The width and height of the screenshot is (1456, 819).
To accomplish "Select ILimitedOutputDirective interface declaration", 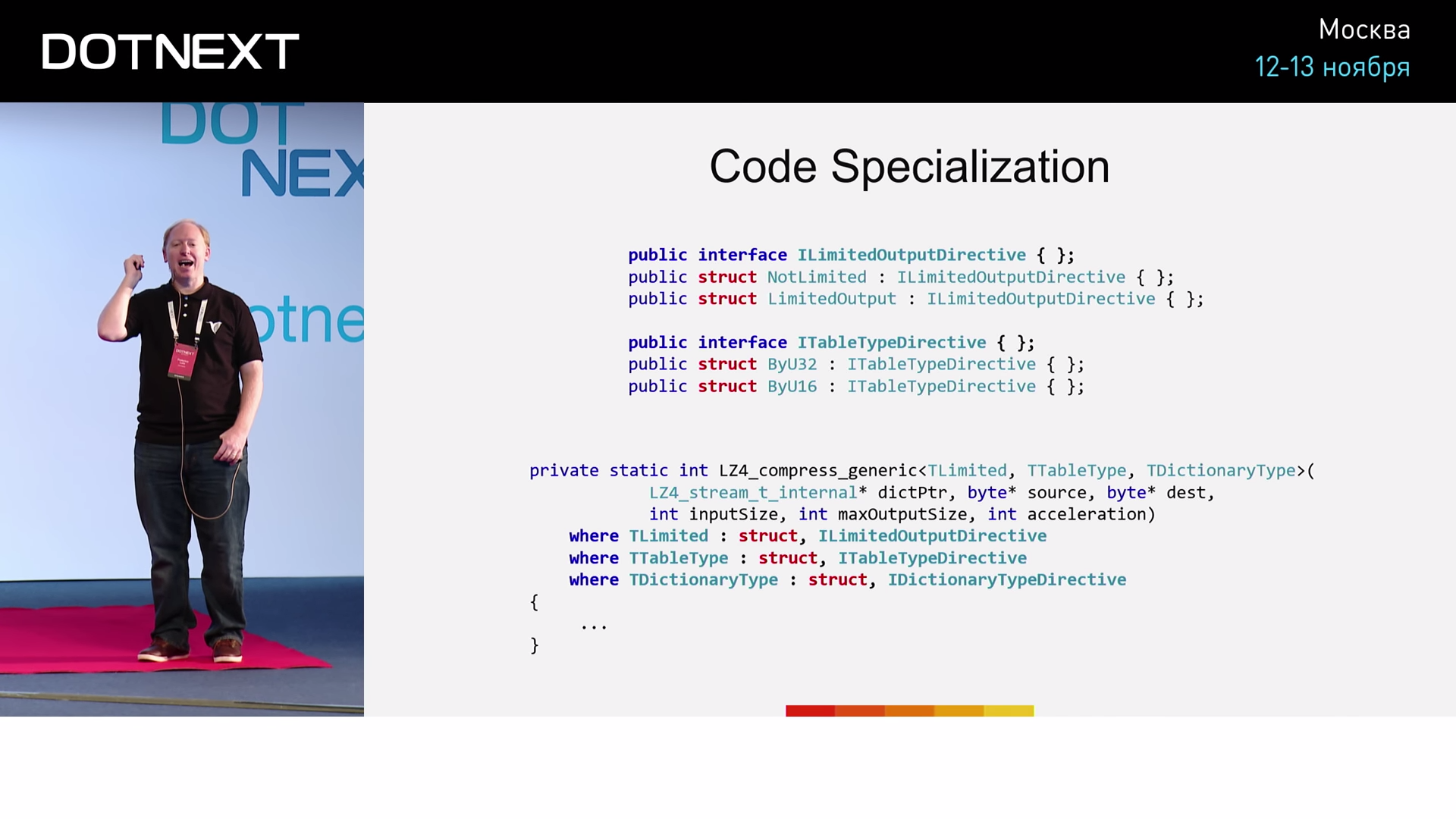I will [851, 254].
